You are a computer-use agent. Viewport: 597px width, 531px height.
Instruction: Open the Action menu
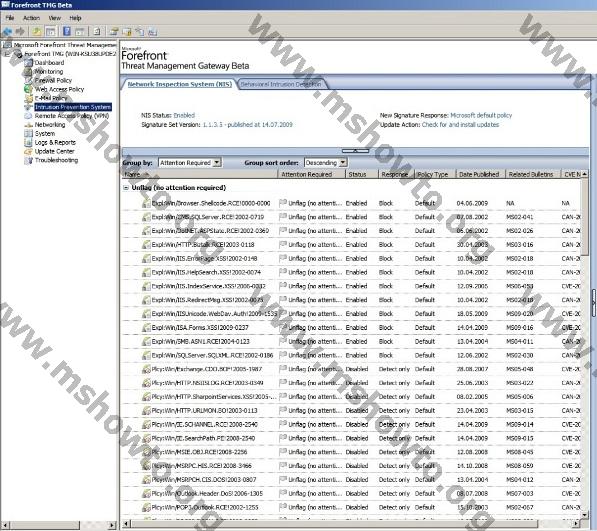click(32, 18)
